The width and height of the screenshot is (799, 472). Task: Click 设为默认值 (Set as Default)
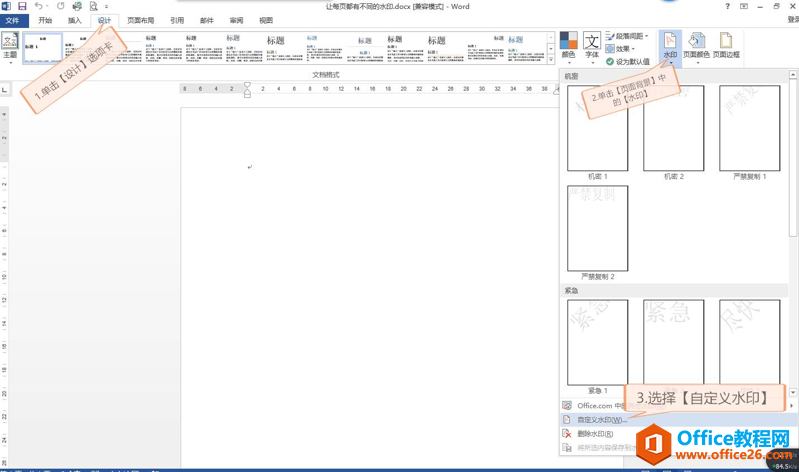coord(627,62)
